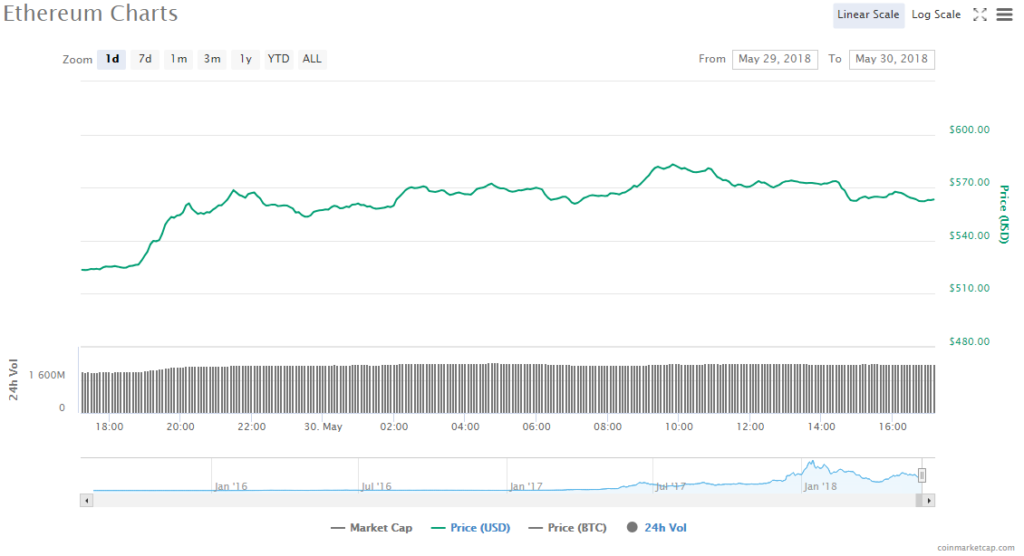Grab the navigator range handle near Jan '18
Screen dimensions: 1024x556
click(x=922, y=475)
